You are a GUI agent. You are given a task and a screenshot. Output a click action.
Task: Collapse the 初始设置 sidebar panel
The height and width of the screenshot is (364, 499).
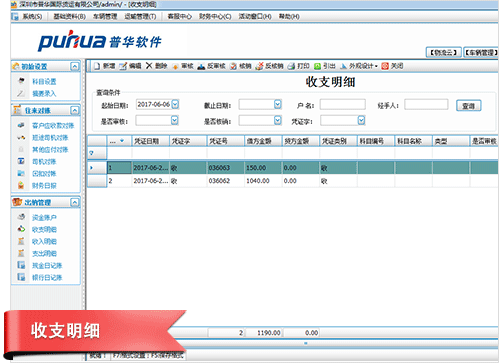[75, 66]
